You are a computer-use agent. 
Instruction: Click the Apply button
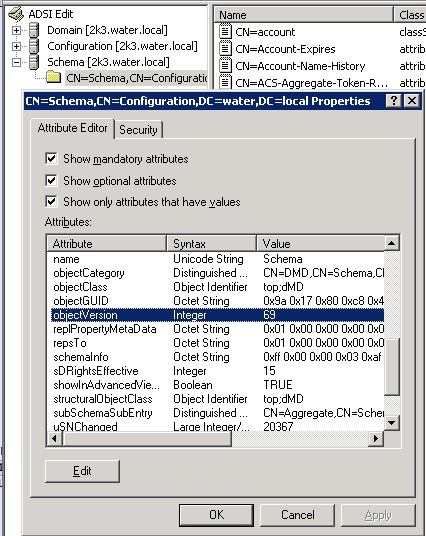pyautogui.click(x=378, y=515)
